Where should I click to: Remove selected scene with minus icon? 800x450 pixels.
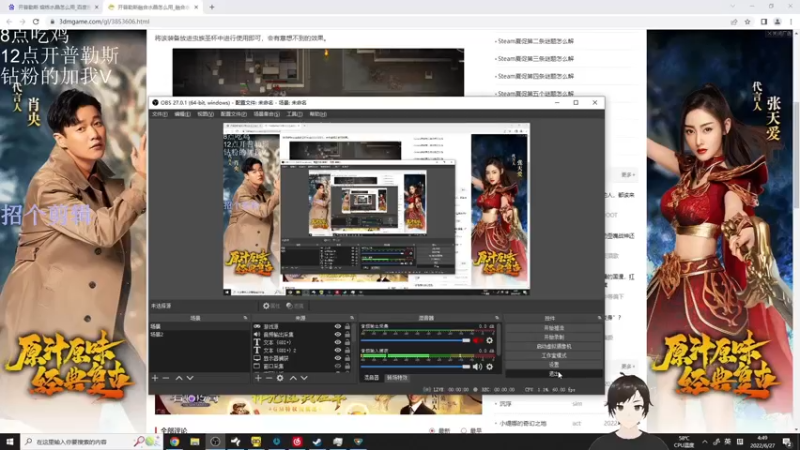click(166, 378)
